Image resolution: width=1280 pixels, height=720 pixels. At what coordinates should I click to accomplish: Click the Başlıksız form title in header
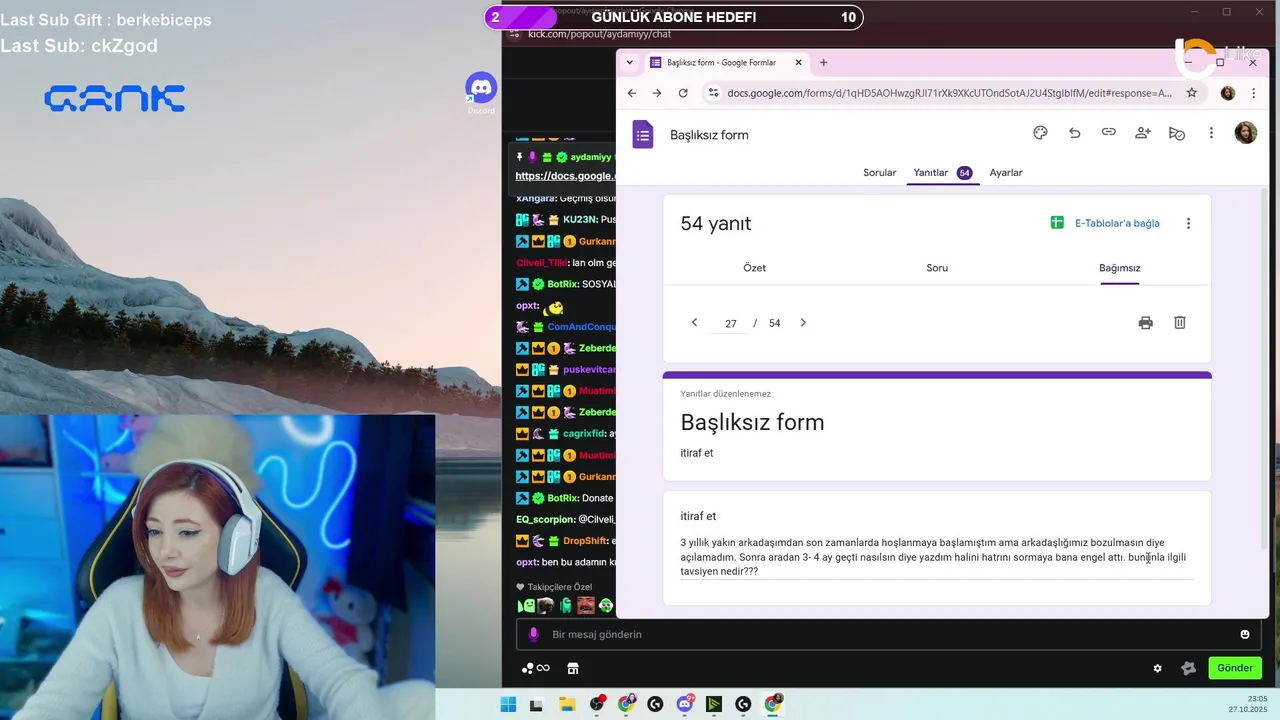point(709,135)
